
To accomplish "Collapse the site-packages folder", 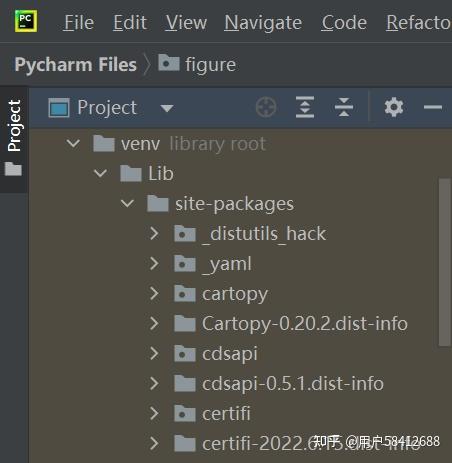I will [127, 203].
